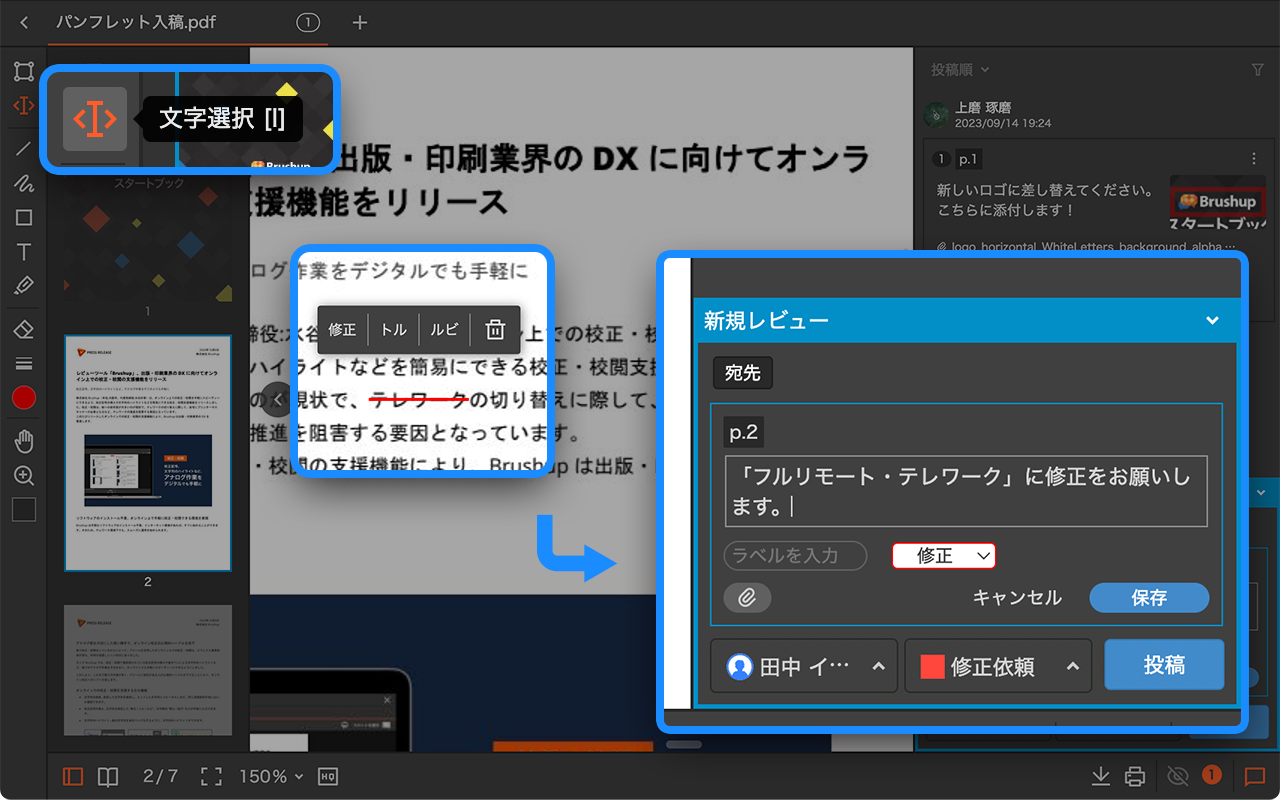Toggle HQ high quality mode
The height and width of the screenshot is (800, 1280).
pos(328,776)
